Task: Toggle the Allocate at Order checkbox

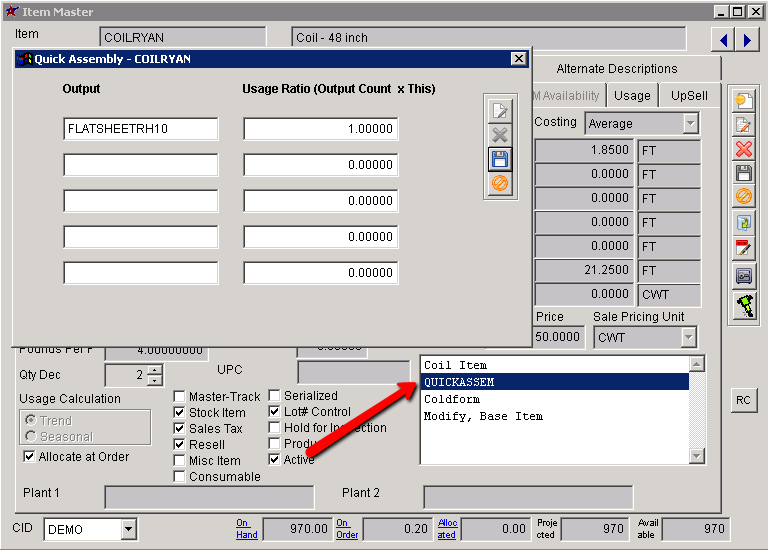Action: (x=29, y=457)
